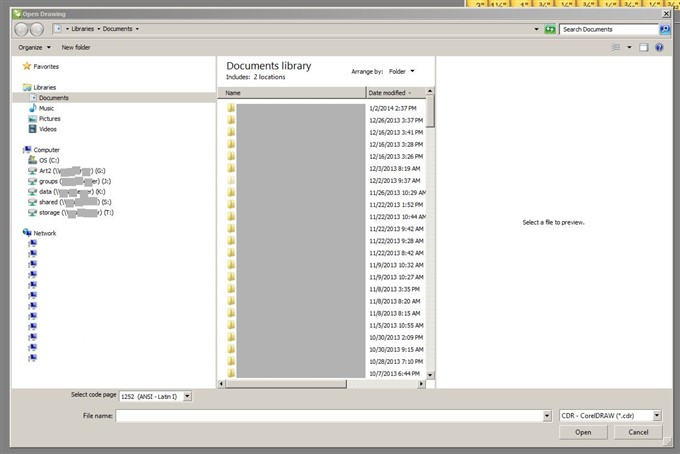
Task: Sort by the Date modified column header
Action: click(396, 93)
